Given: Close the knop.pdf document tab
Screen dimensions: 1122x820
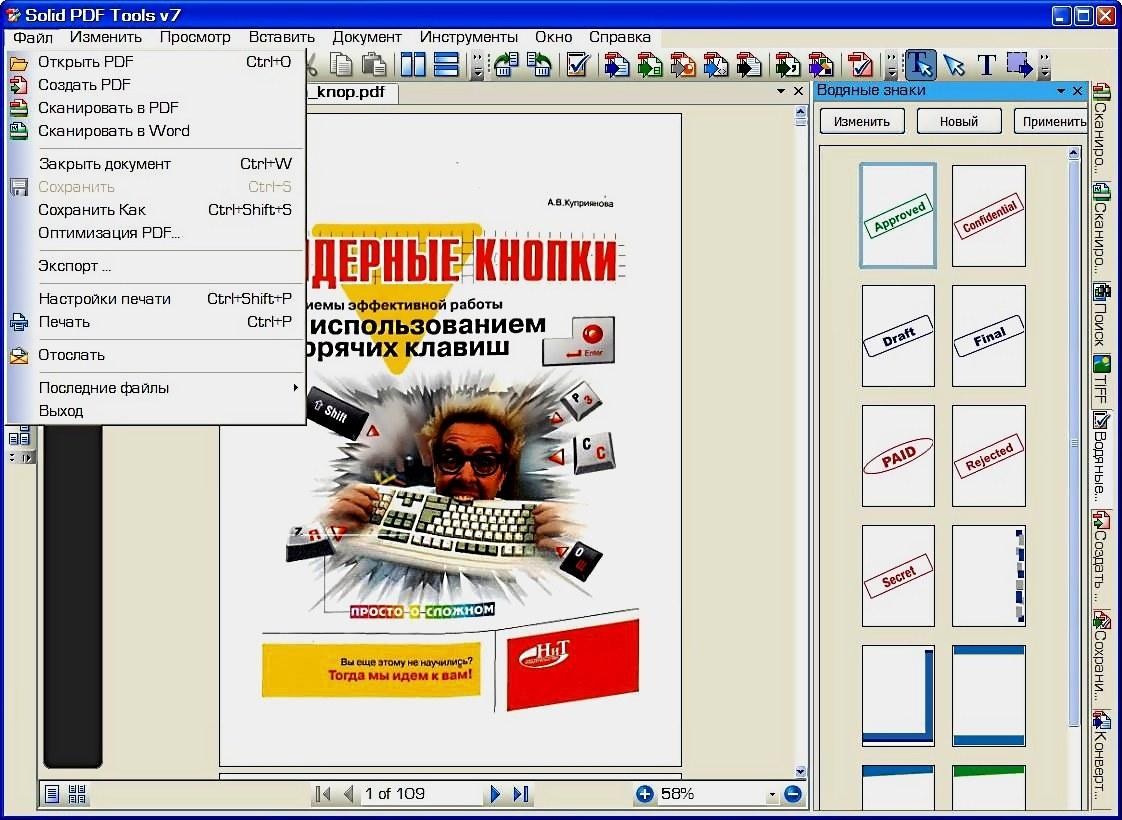Looking at the screenshot, I should [x=799, y=92].
